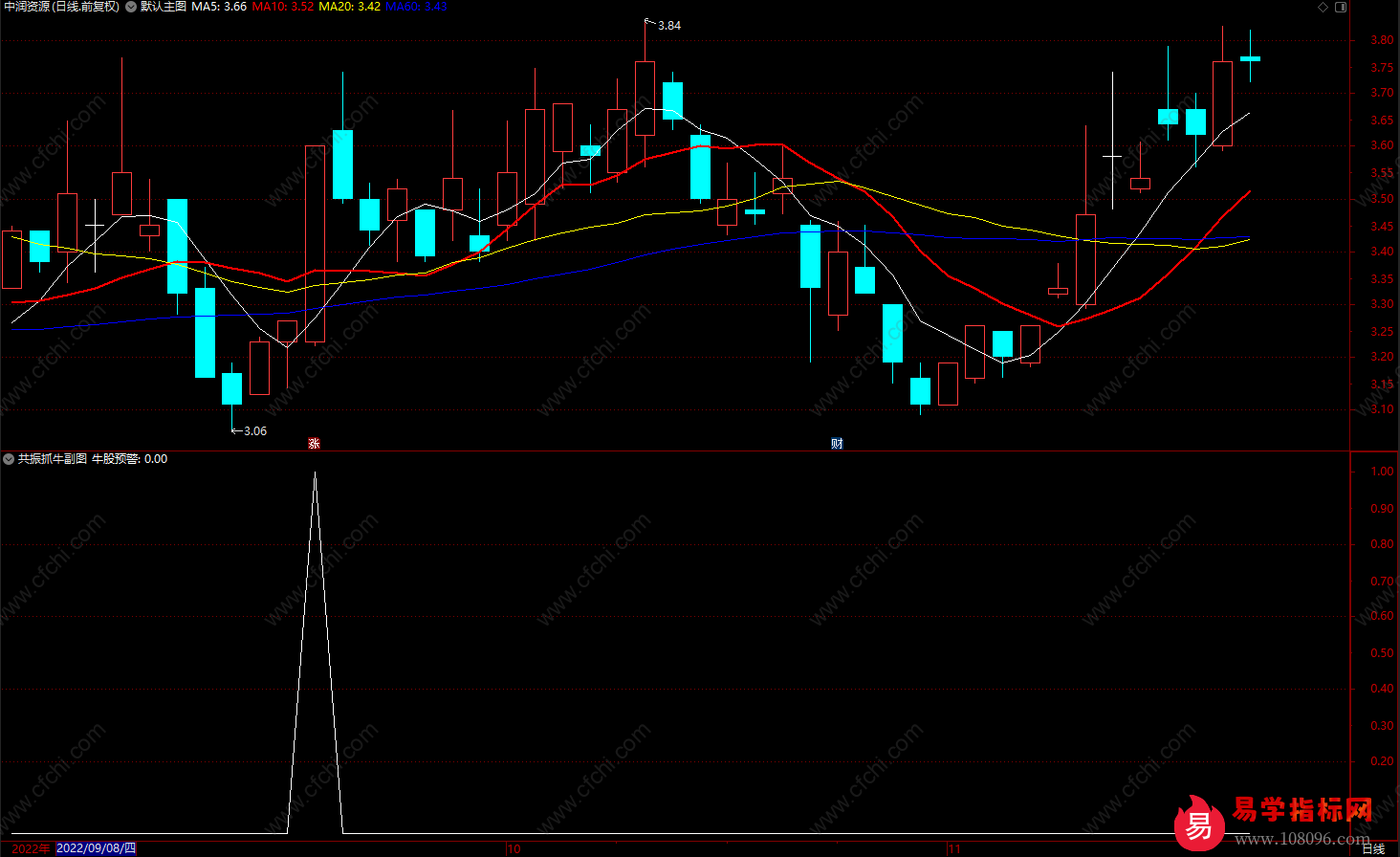Image resolution: width=1400 pixels, height=857 pixels.
Task: Click the diamond icon at top right
Action: point(1323,7)
